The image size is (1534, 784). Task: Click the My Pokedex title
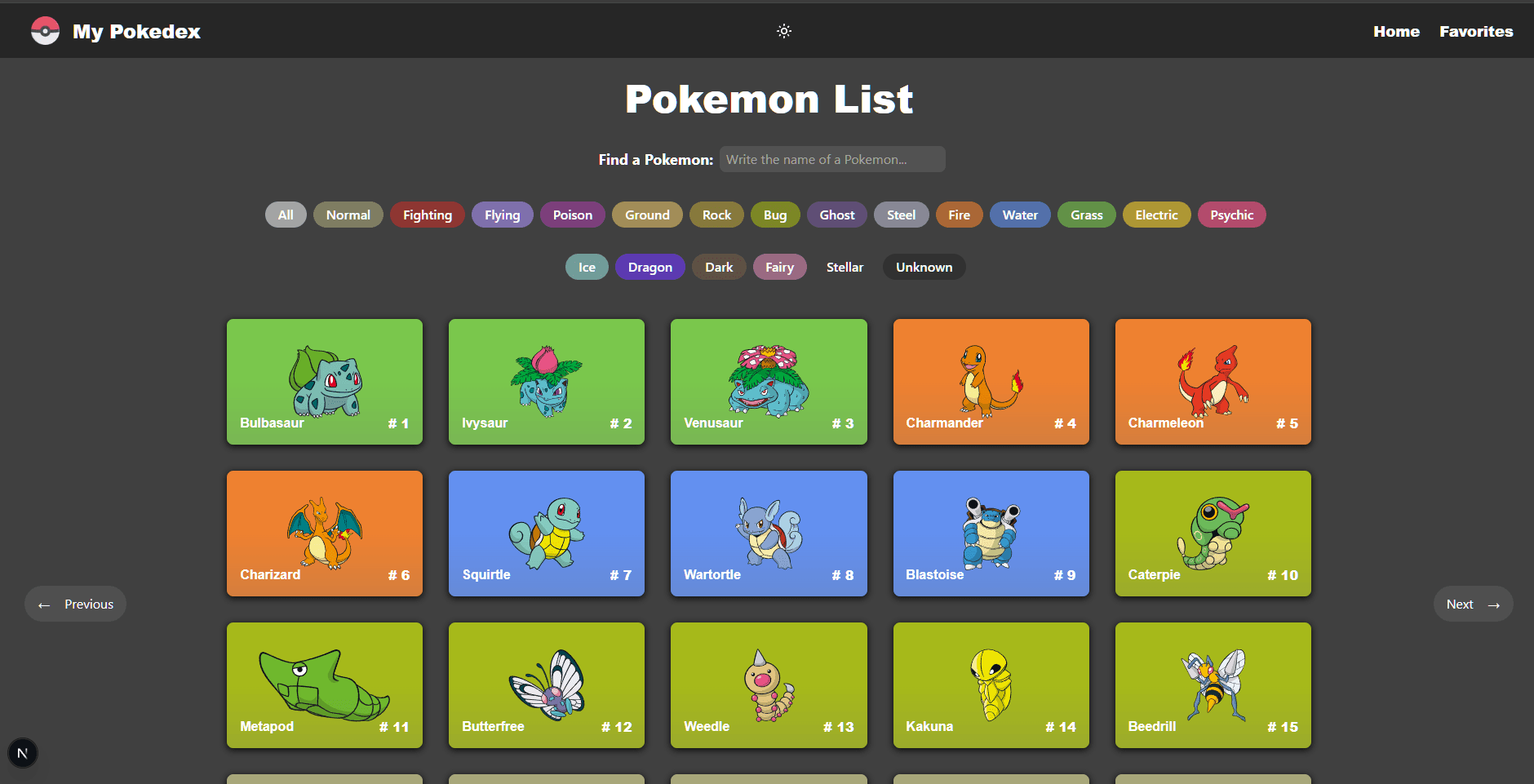tap(136, 31)
